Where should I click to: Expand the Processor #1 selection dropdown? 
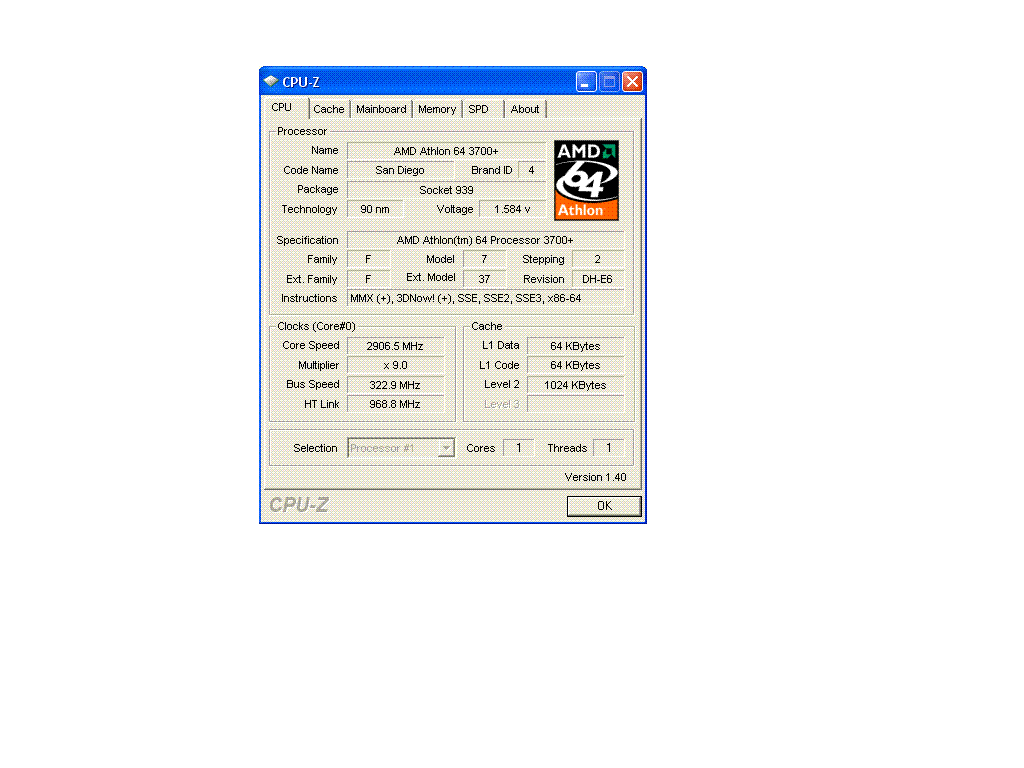[446, 448]
